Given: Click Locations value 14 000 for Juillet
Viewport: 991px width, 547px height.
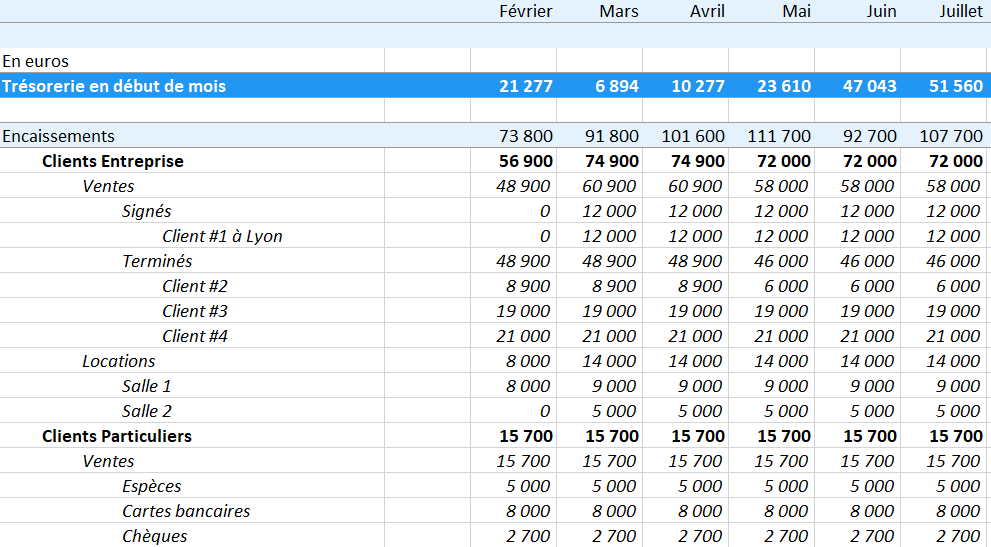Looking at the screenshot, I should [x=953, y=361].
